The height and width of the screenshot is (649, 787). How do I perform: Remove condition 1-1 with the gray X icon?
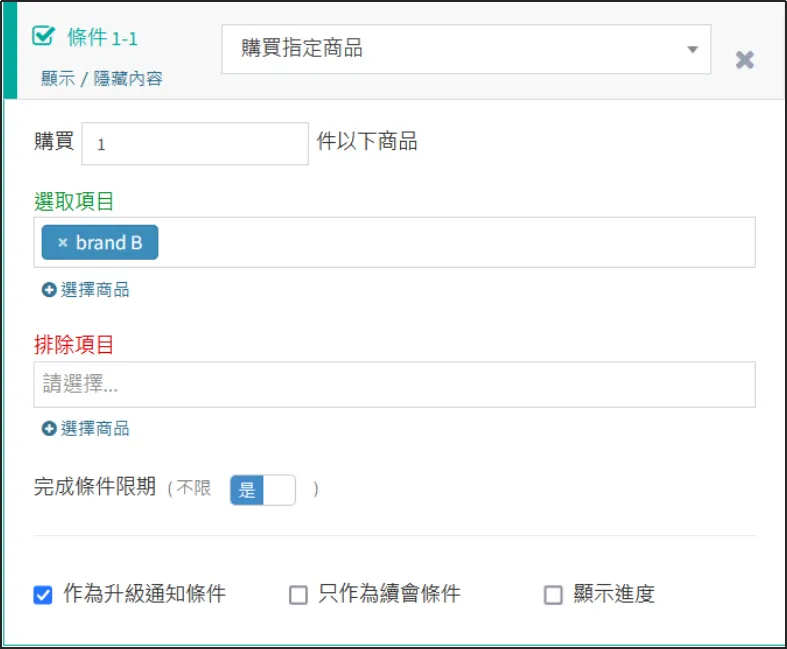(x=744, y=60)
